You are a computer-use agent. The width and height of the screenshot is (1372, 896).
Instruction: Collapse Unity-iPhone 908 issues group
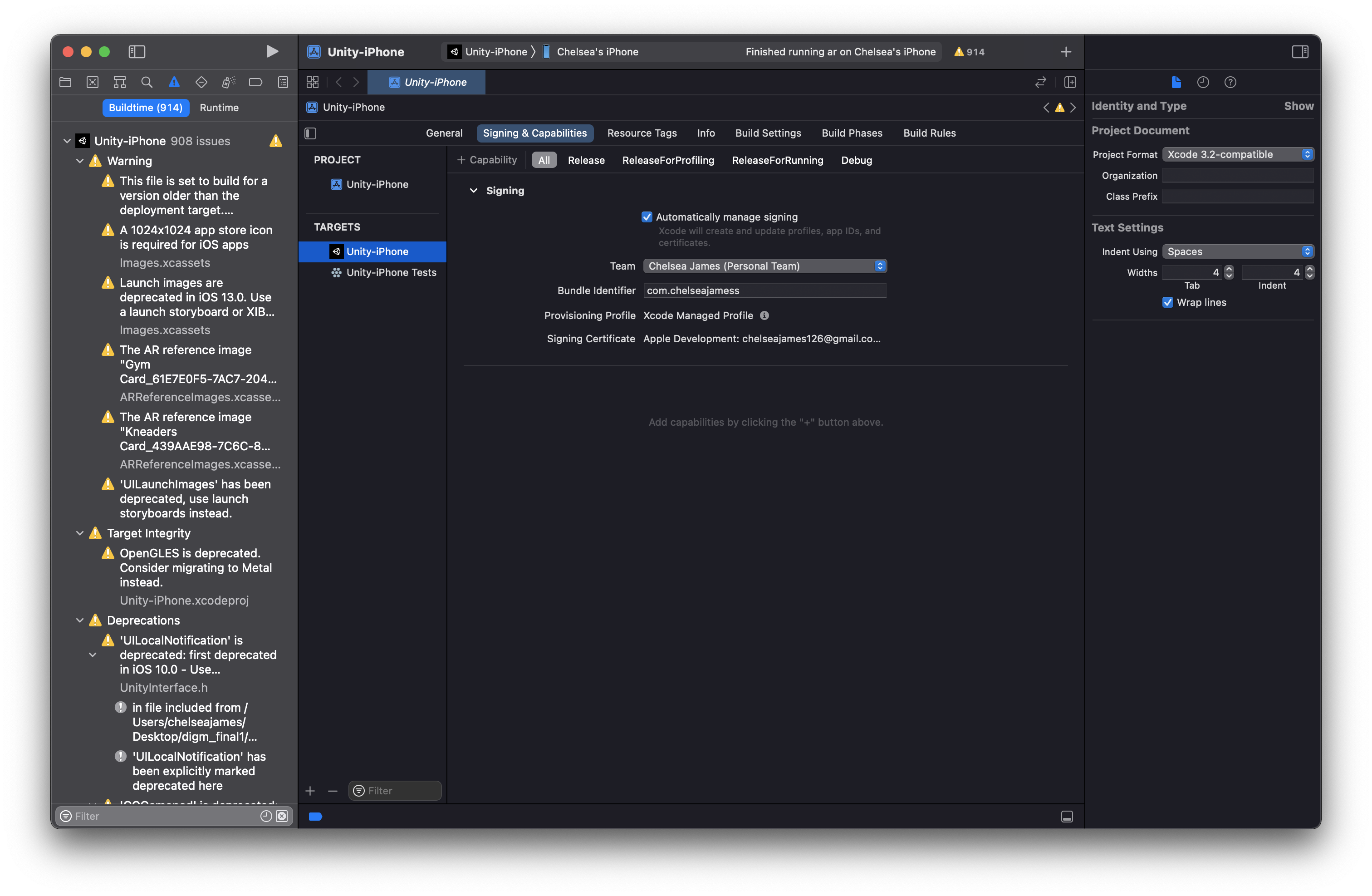(x=67, y=141)
